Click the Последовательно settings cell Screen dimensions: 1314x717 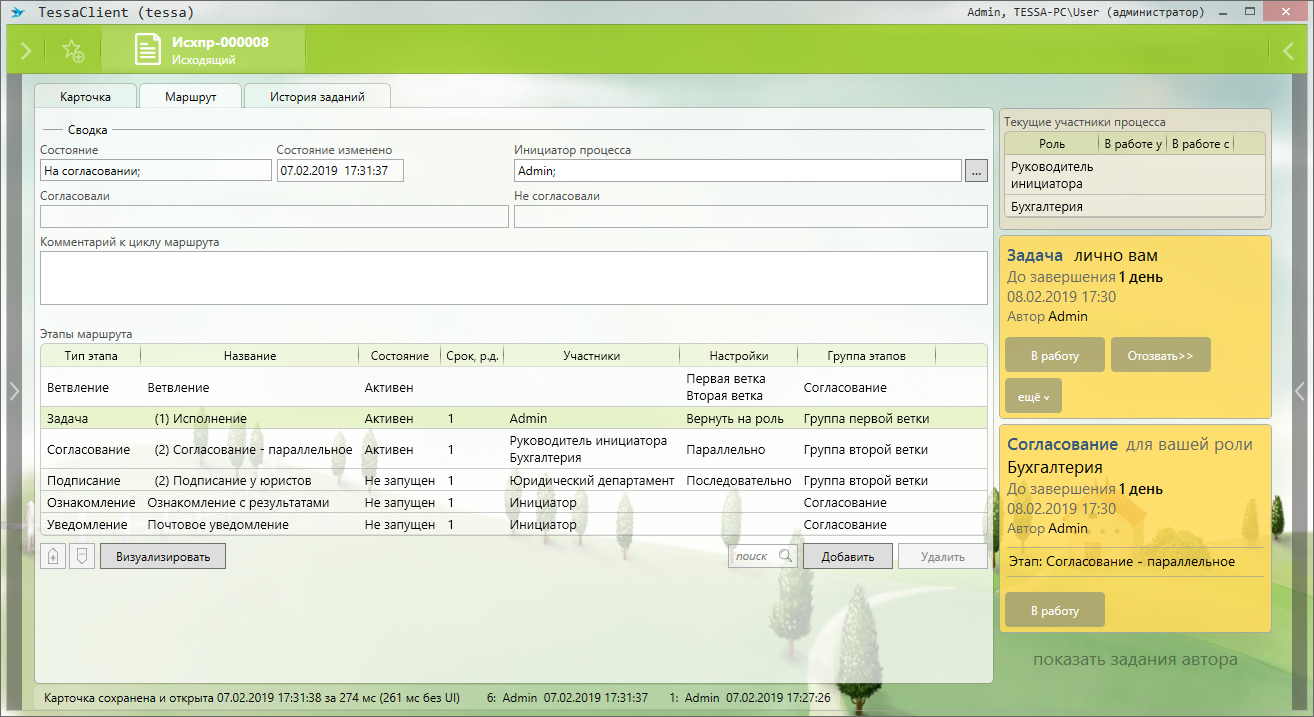tap(739, 481)
